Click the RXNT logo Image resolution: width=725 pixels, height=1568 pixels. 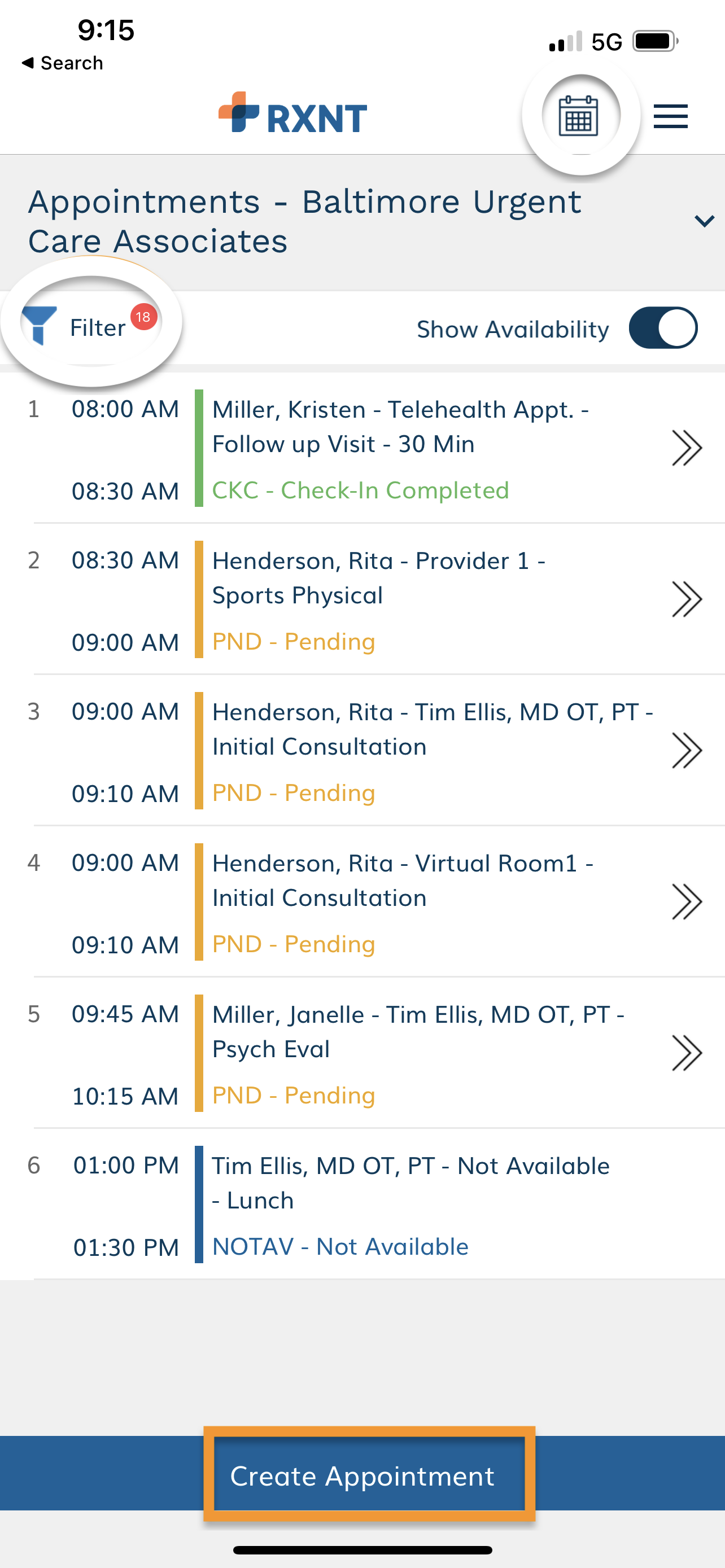pyautogui.click(x=293, y=113)
